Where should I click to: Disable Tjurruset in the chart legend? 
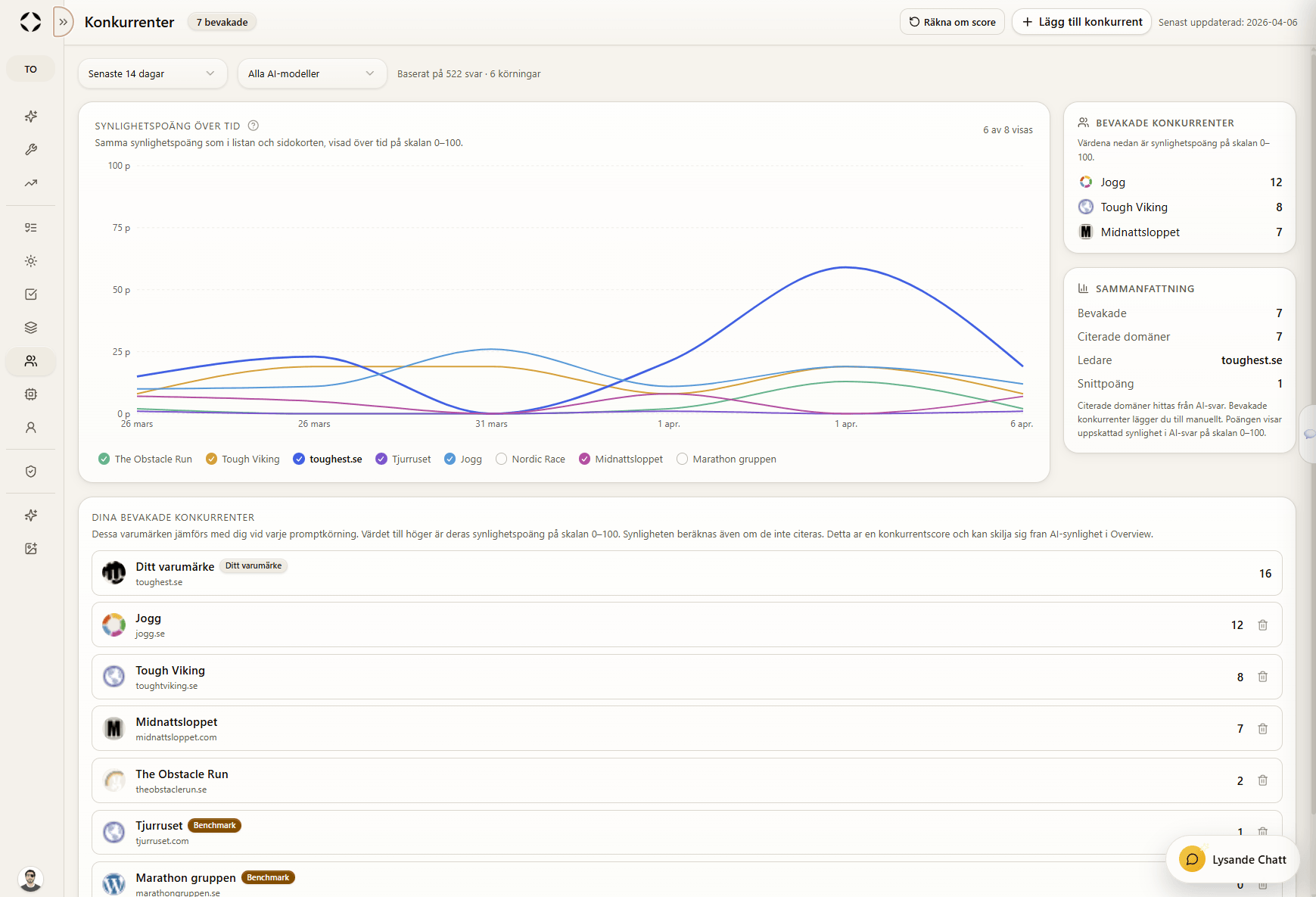(x=381, y=459)
